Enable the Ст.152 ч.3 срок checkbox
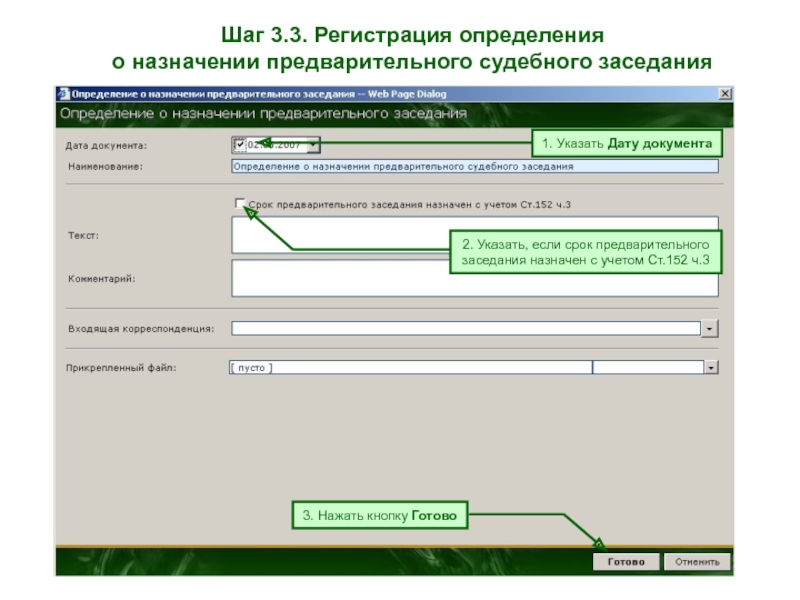The height and width of the screenshot is (600, 800). tap(238, 203)
